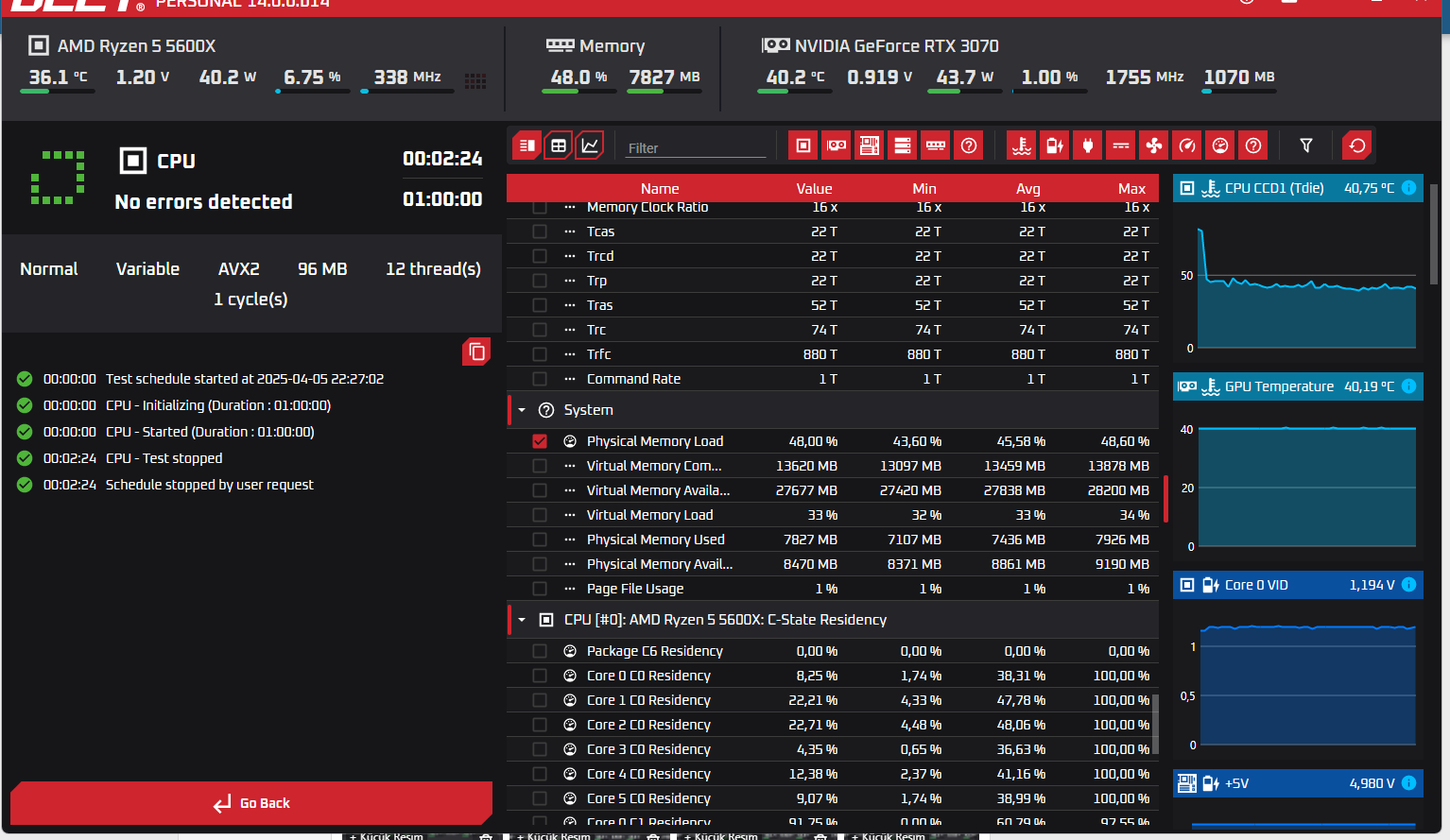Check the Physical Memory Used checkbox
Image resolution: width=1450 pixels, height=840 pixels.
tap(540, 540)
